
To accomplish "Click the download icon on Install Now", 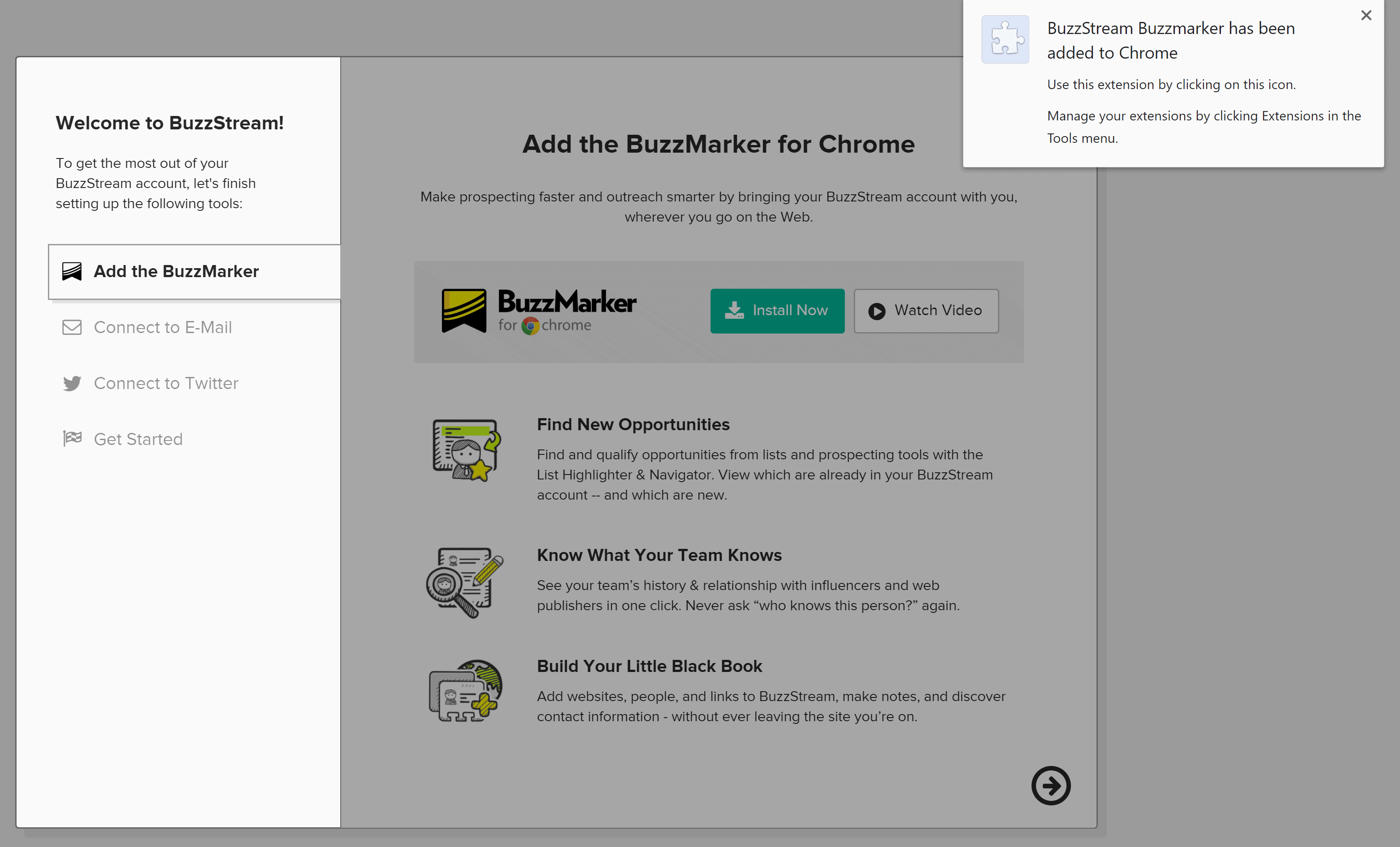I will coord(734,310).
